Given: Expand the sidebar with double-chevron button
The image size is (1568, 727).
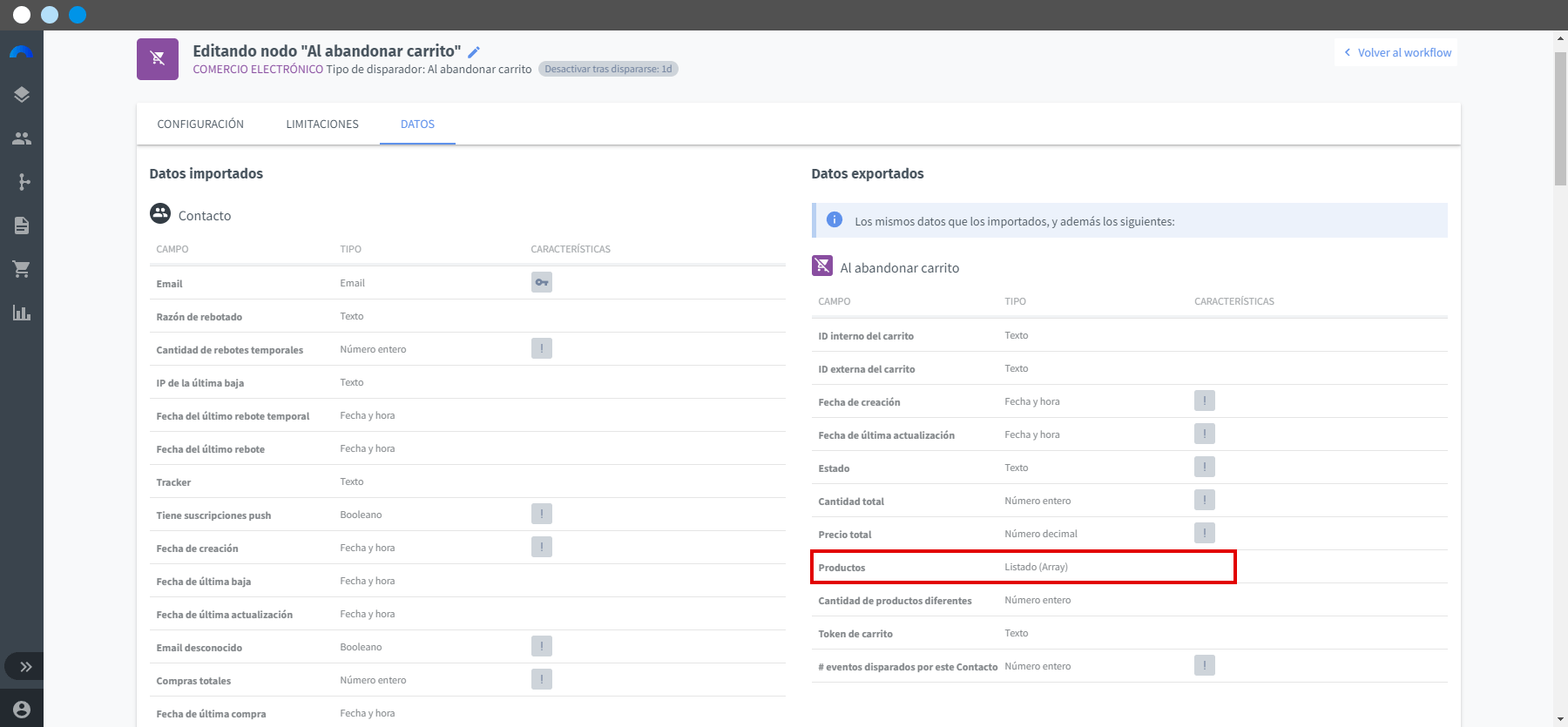Looking at the screenshot, I should (26, 667).
